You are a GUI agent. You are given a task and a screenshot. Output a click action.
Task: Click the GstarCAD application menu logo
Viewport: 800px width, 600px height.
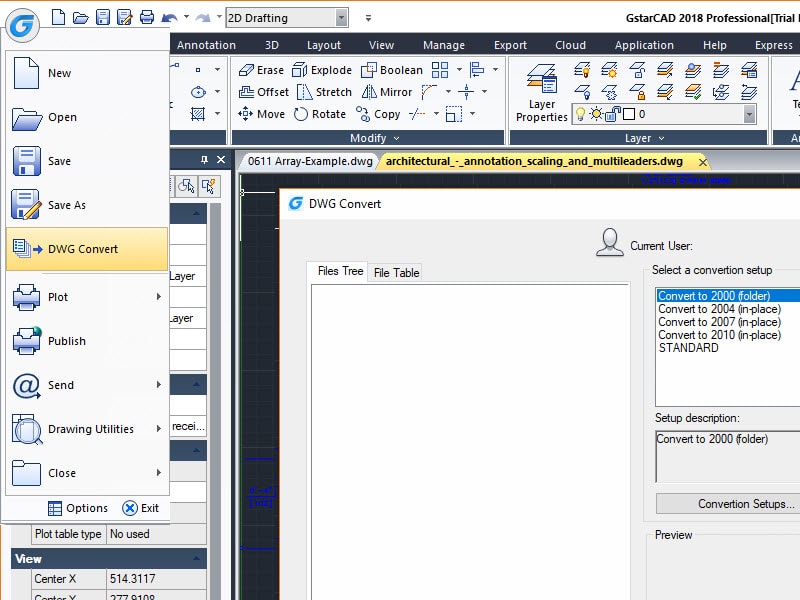(21, 26)
